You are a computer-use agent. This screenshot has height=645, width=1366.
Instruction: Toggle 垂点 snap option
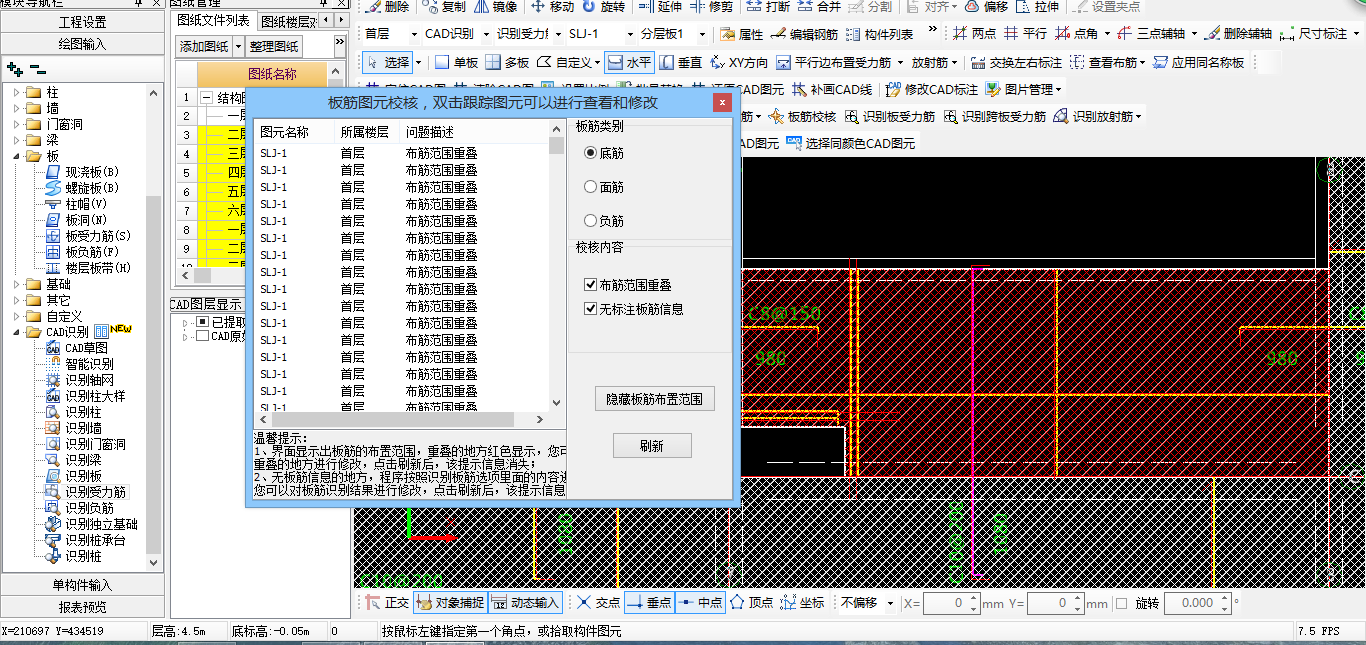click(x=649, y=603)
